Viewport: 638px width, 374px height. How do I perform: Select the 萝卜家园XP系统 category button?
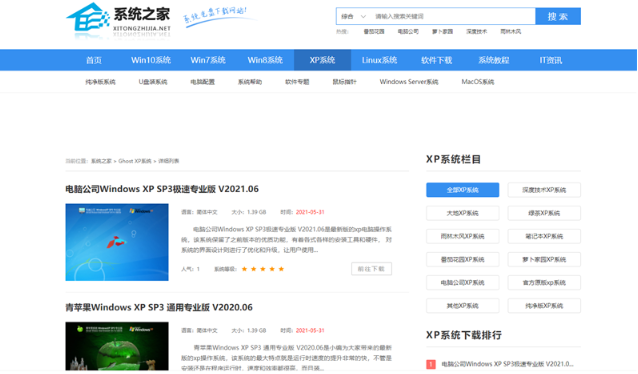[544, 260]
